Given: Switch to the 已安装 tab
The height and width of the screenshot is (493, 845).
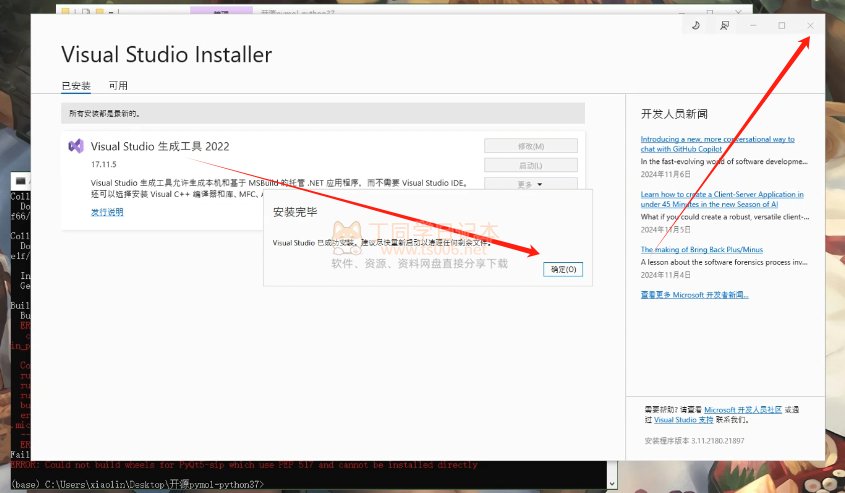Looking at the screenshot, I should click(76, 86).
